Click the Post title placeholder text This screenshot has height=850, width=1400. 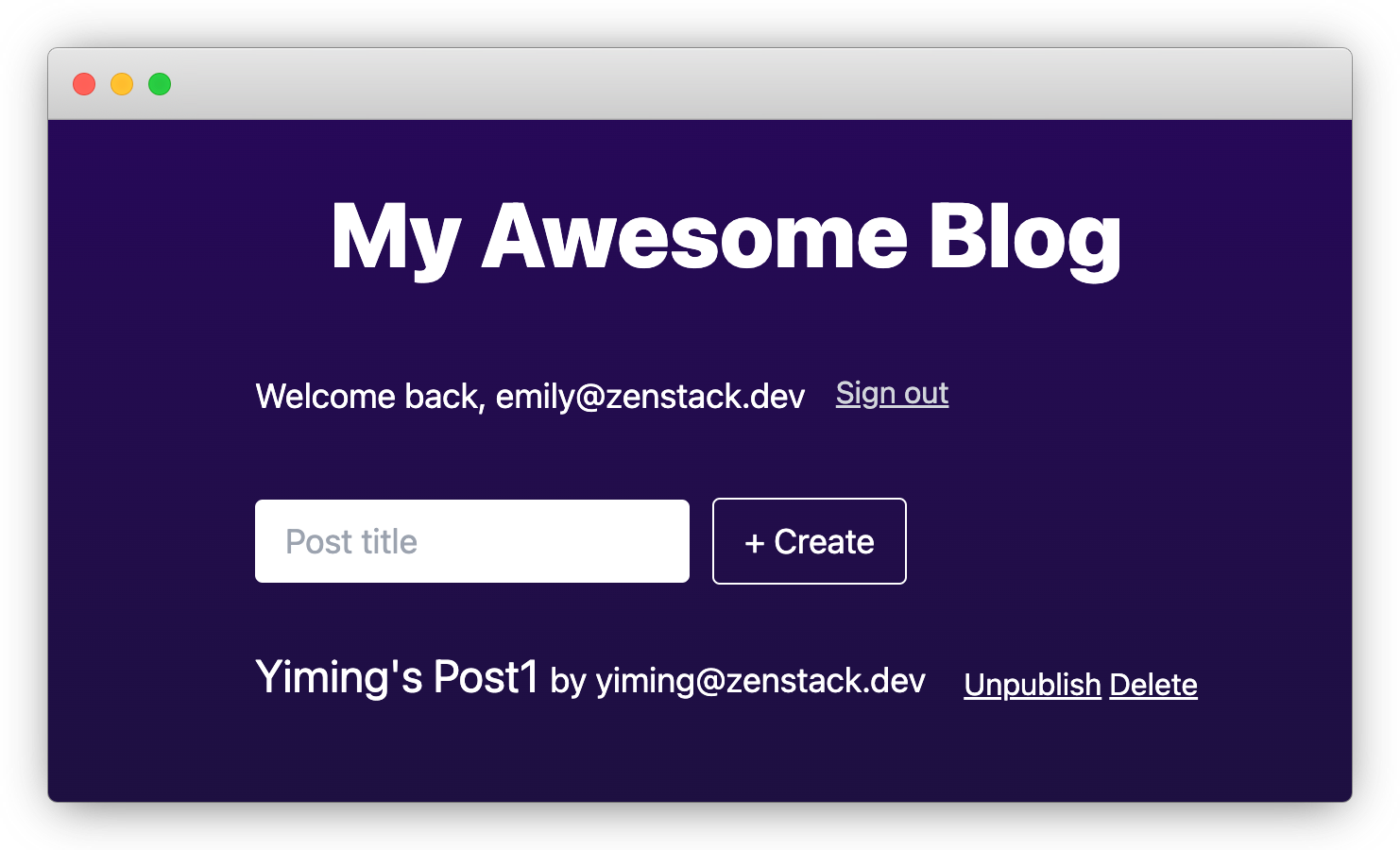[x=351, y=542]
